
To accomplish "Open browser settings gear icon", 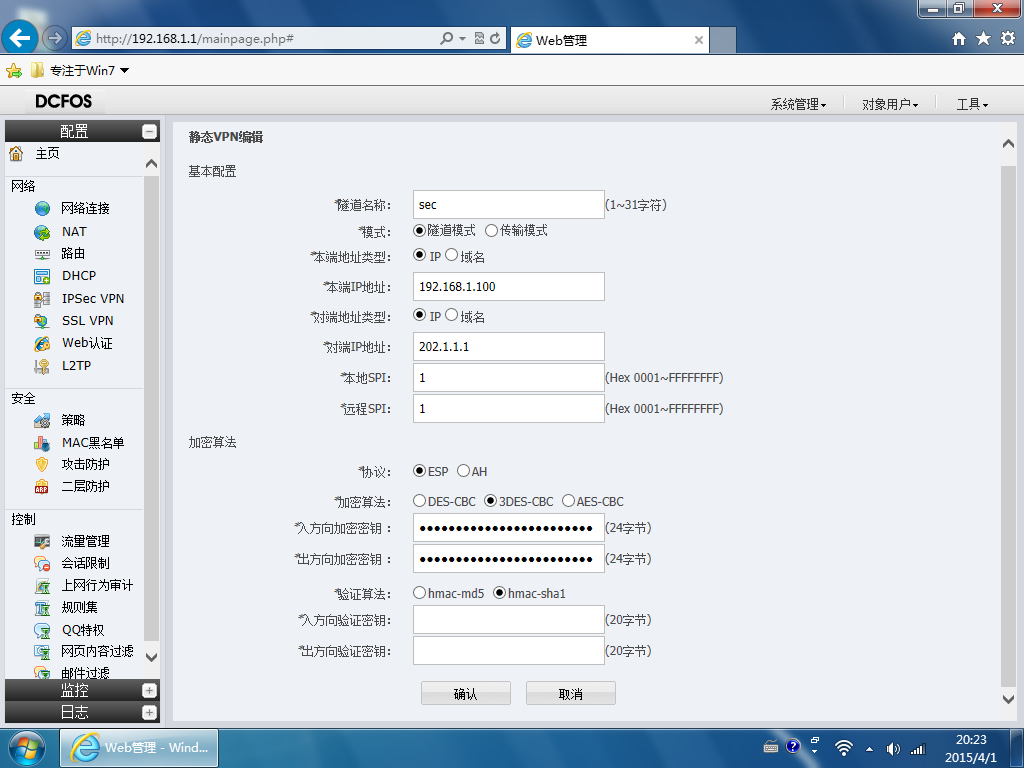I will pyautogui.click(x=1008, y=39).
